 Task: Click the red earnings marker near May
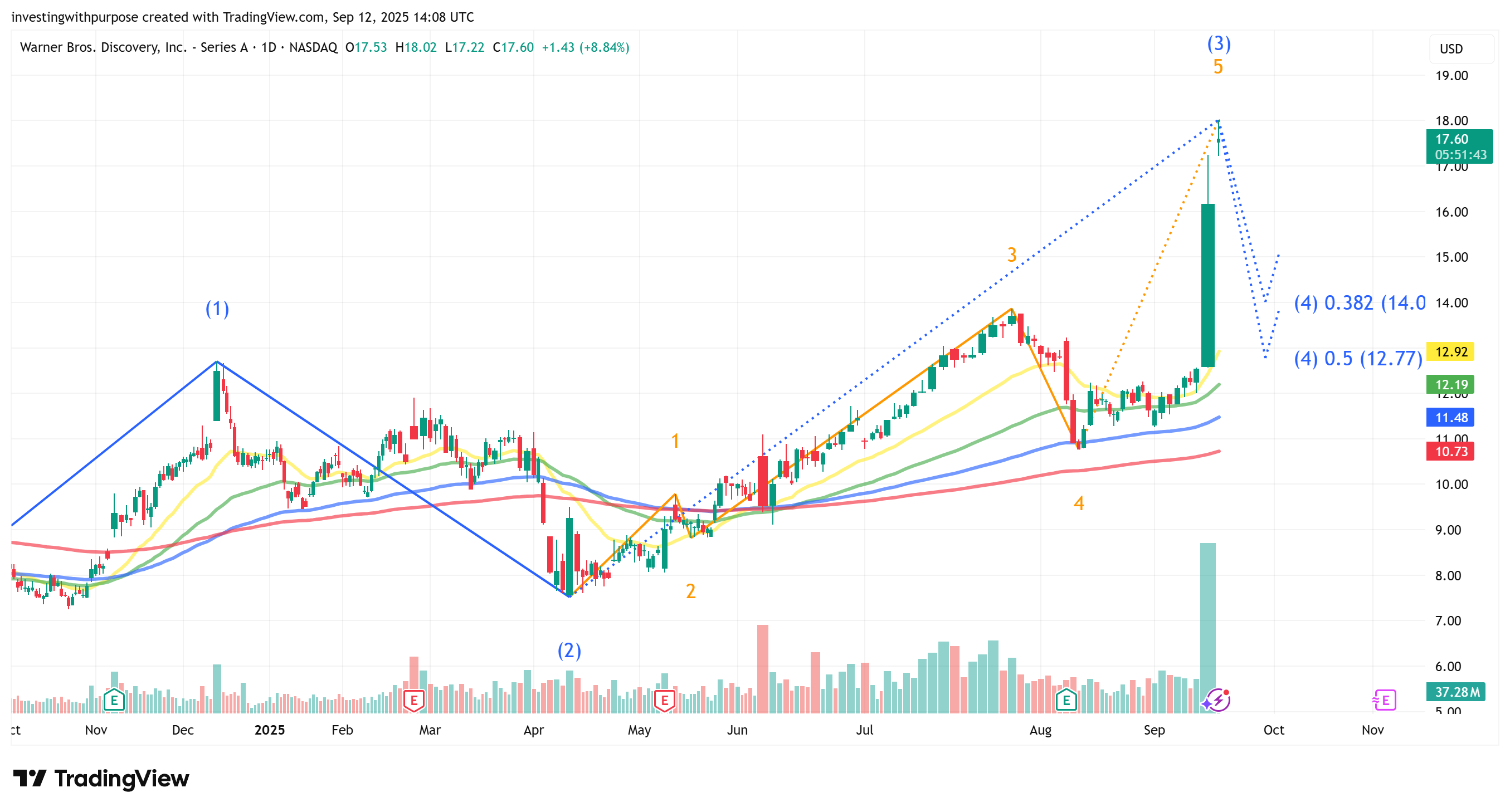[x=664, y=700]
